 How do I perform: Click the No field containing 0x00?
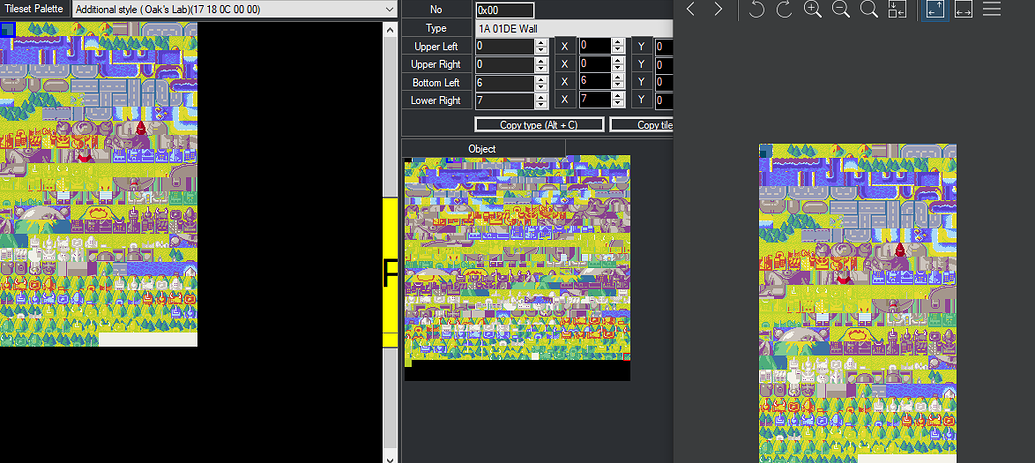[x=511, y=10]
